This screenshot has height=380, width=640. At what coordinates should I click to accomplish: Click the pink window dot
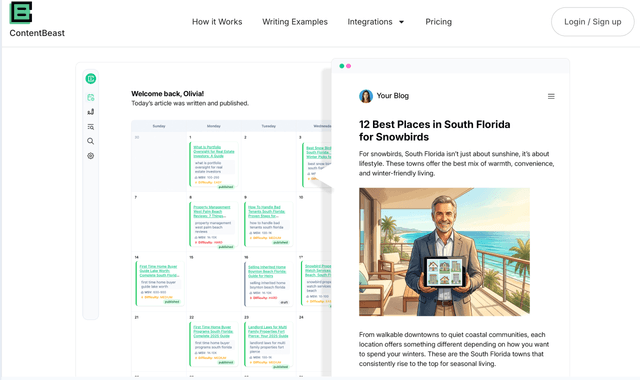(x=348, y=66)
